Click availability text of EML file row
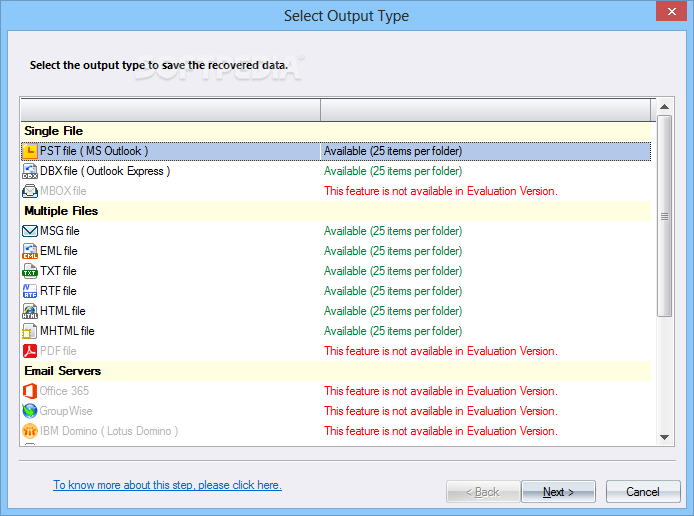694x516 pixels. [393, 251]
